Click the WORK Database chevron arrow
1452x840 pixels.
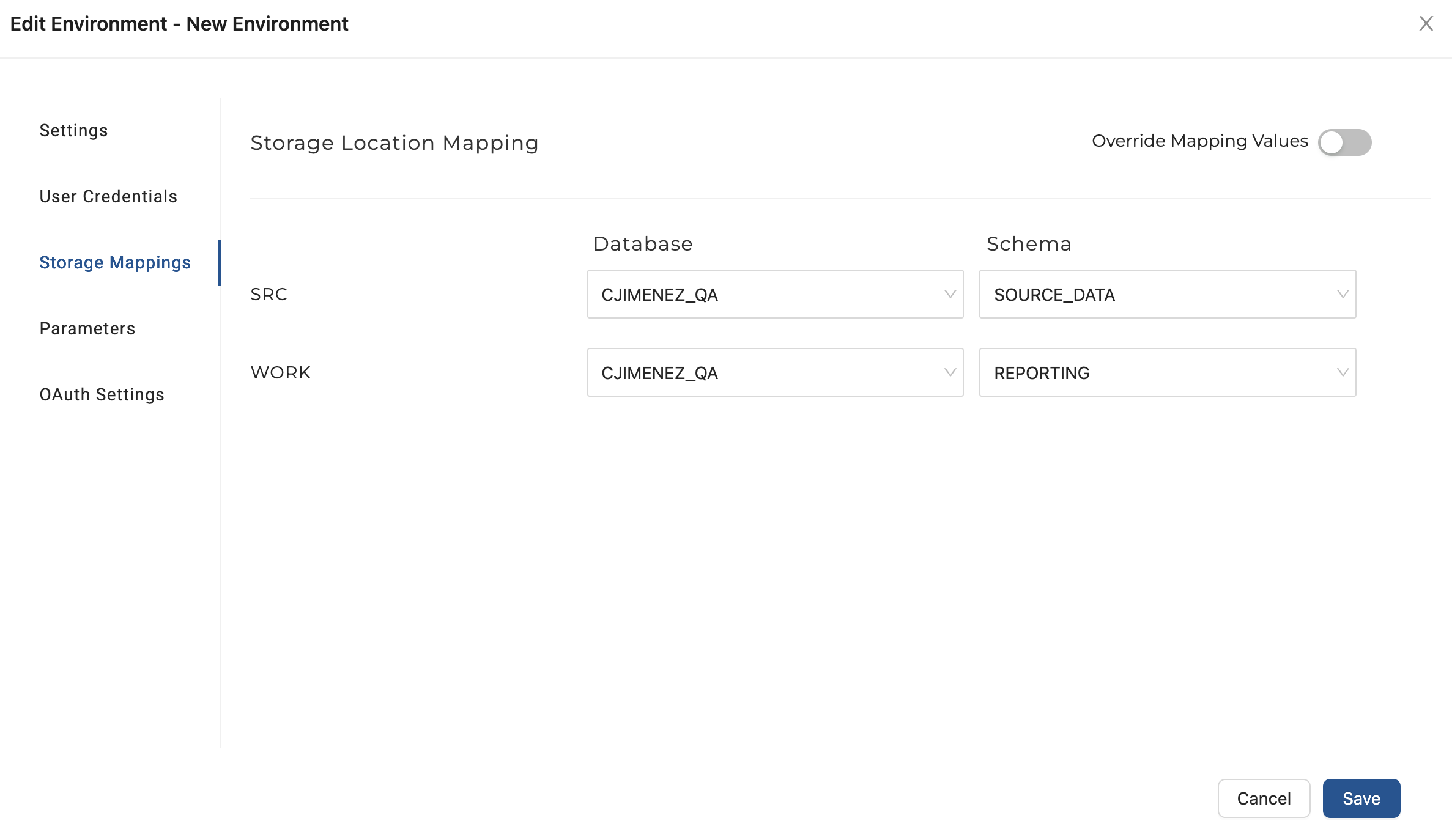tap(950, 372)
